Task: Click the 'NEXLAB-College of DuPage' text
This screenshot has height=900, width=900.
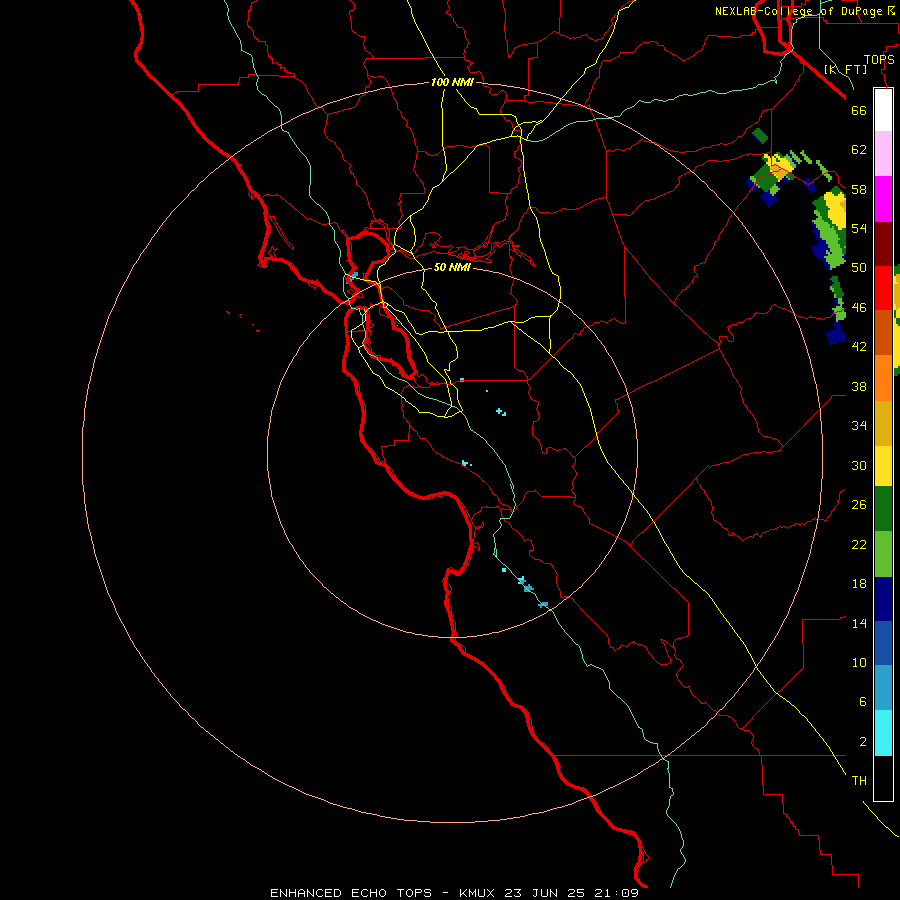Action: pyautogui.click(x=798, y=11)
